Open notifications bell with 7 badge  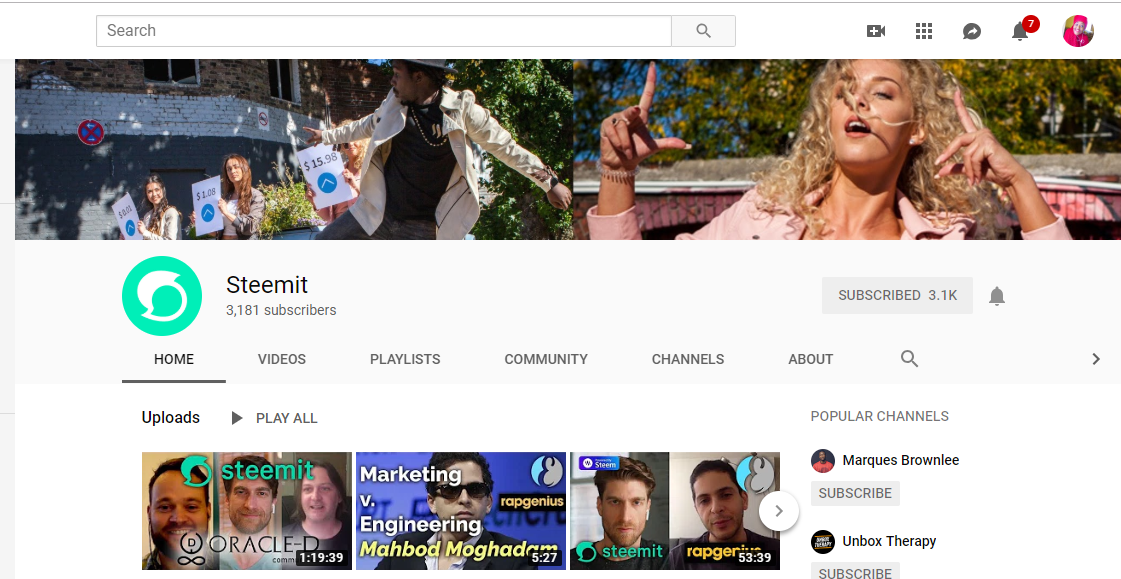click(1020, 31)
